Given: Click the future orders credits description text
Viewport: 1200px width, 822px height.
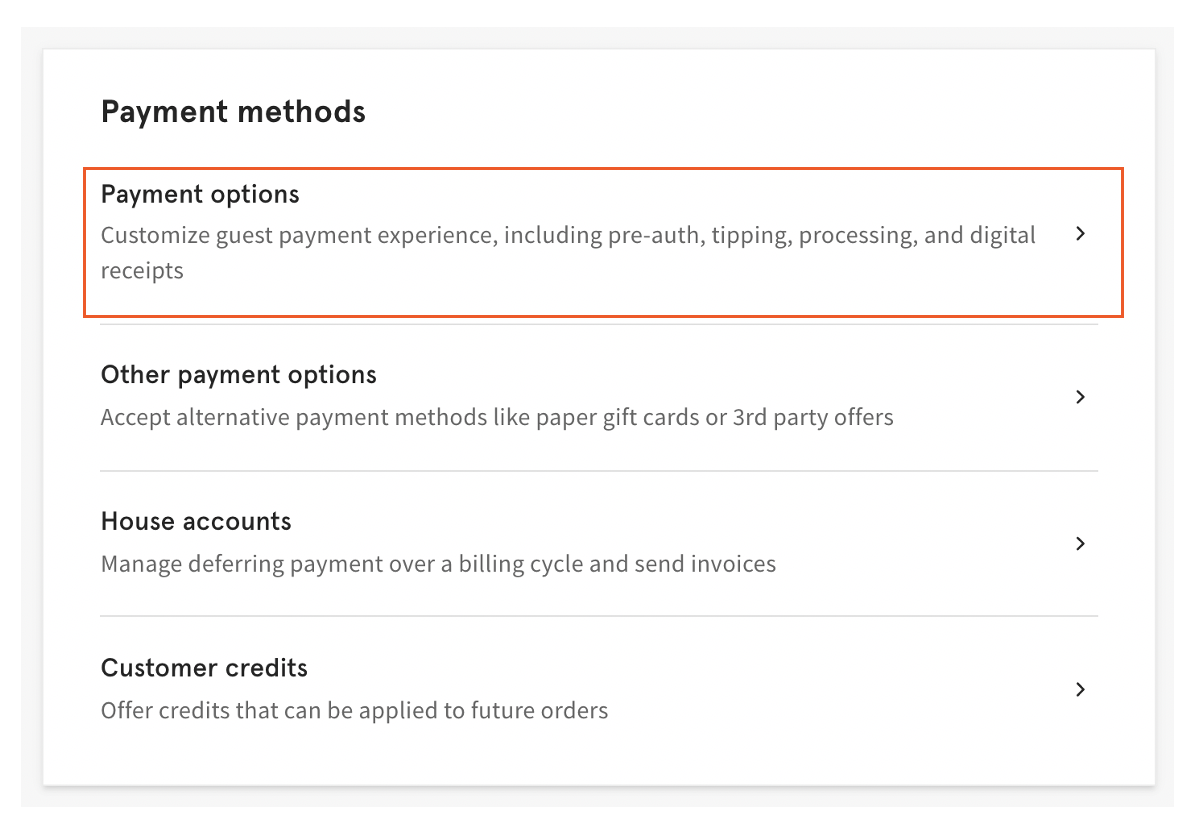Looking at the screenshot, I should [353, 710].
